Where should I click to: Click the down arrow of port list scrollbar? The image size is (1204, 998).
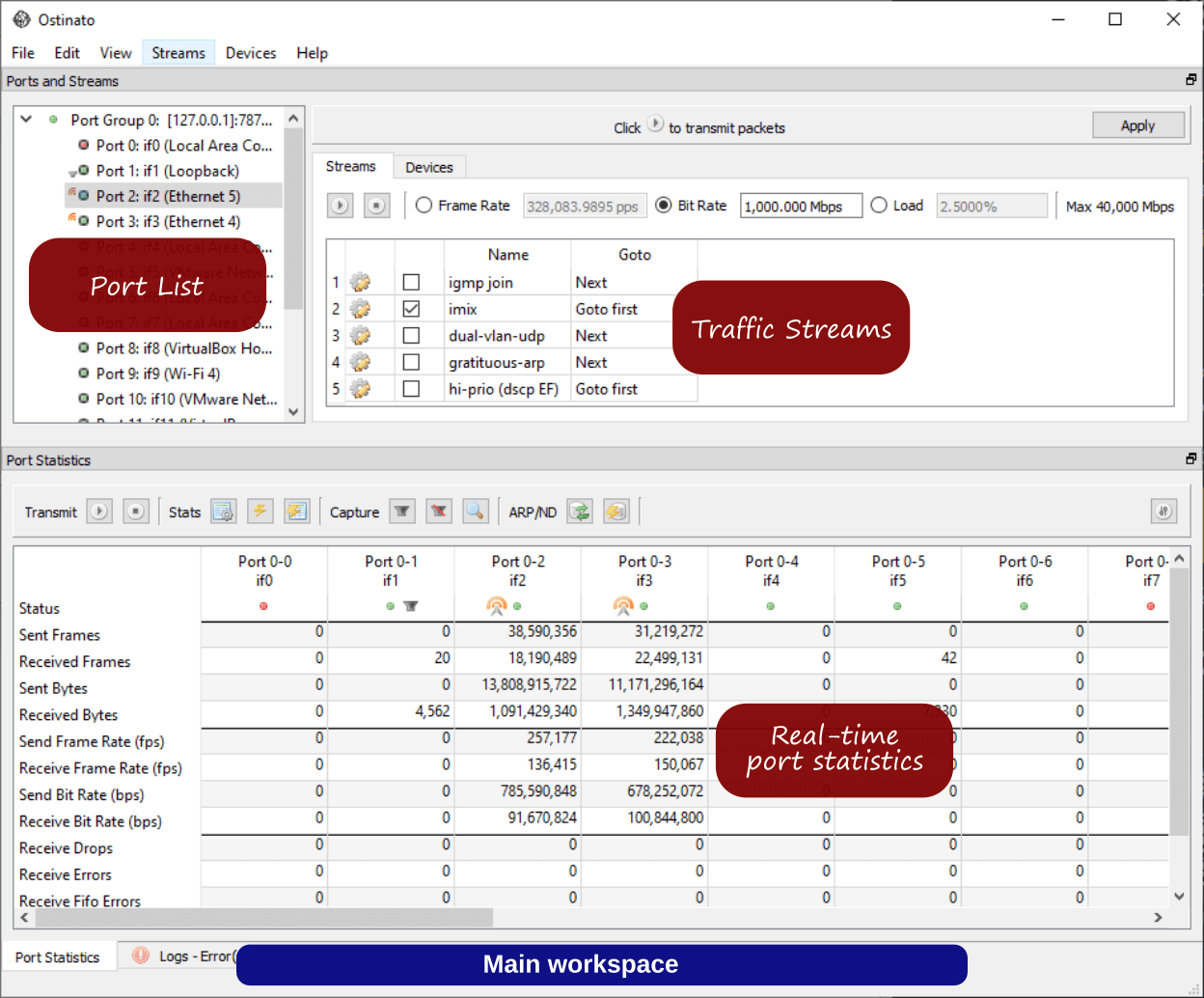pos(293,412)
